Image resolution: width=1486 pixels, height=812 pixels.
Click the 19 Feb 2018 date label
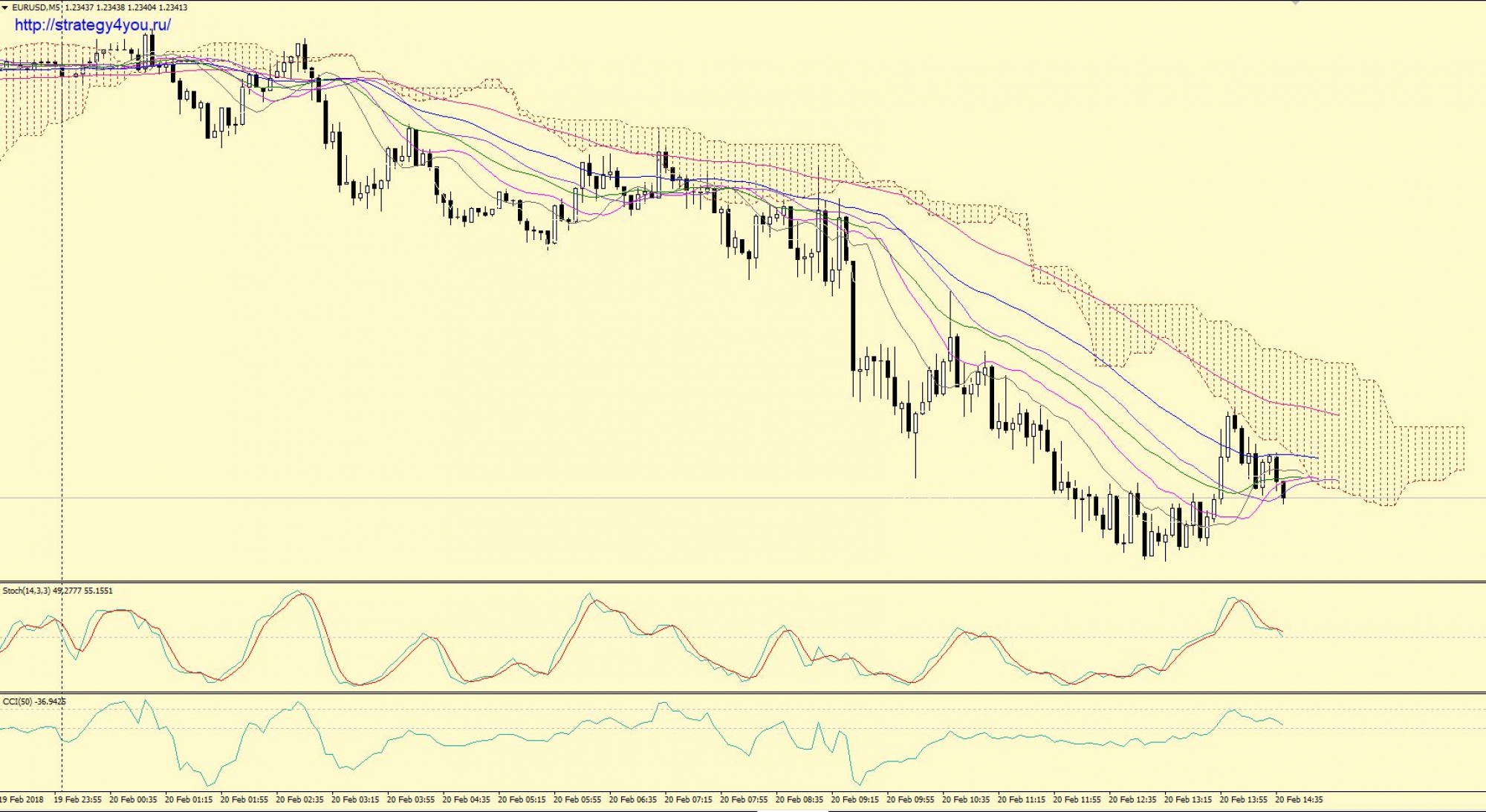coord(22,800)
